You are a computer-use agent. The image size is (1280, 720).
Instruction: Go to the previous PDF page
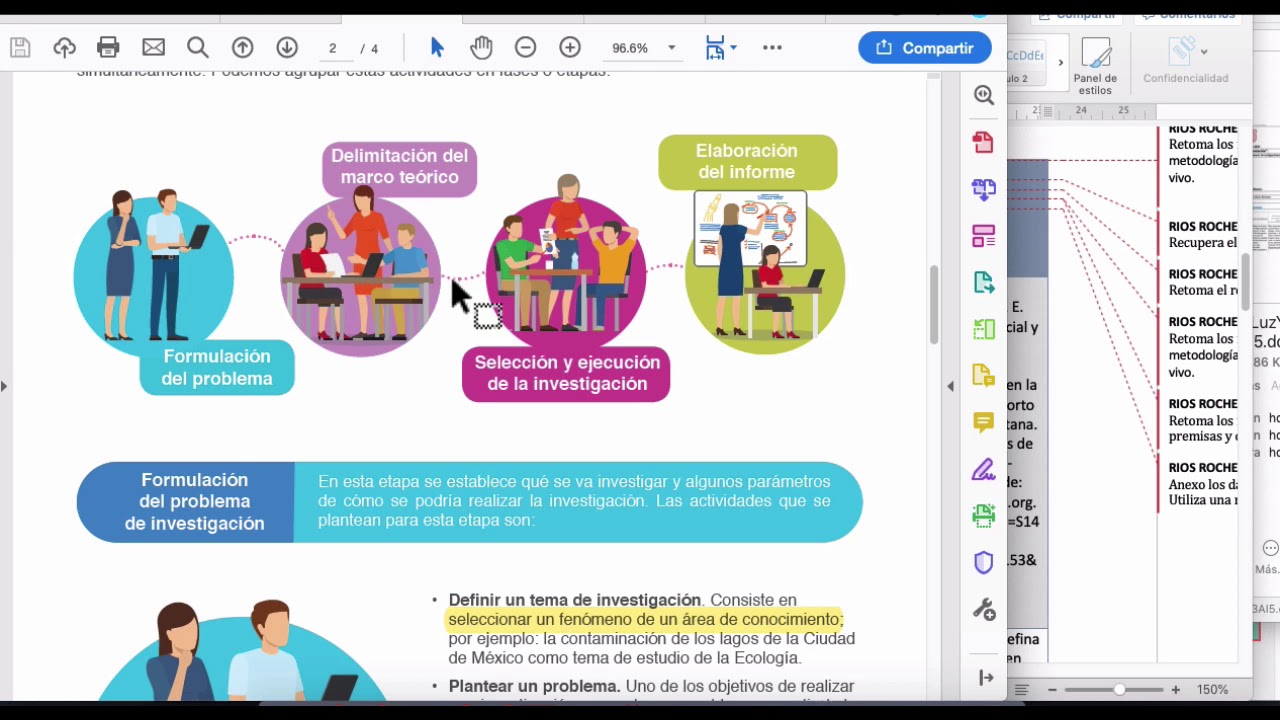242,47
